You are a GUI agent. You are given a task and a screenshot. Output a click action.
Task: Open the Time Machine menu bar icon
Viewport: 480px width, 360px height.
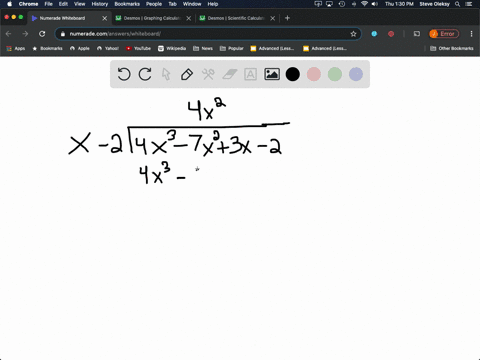342,4
